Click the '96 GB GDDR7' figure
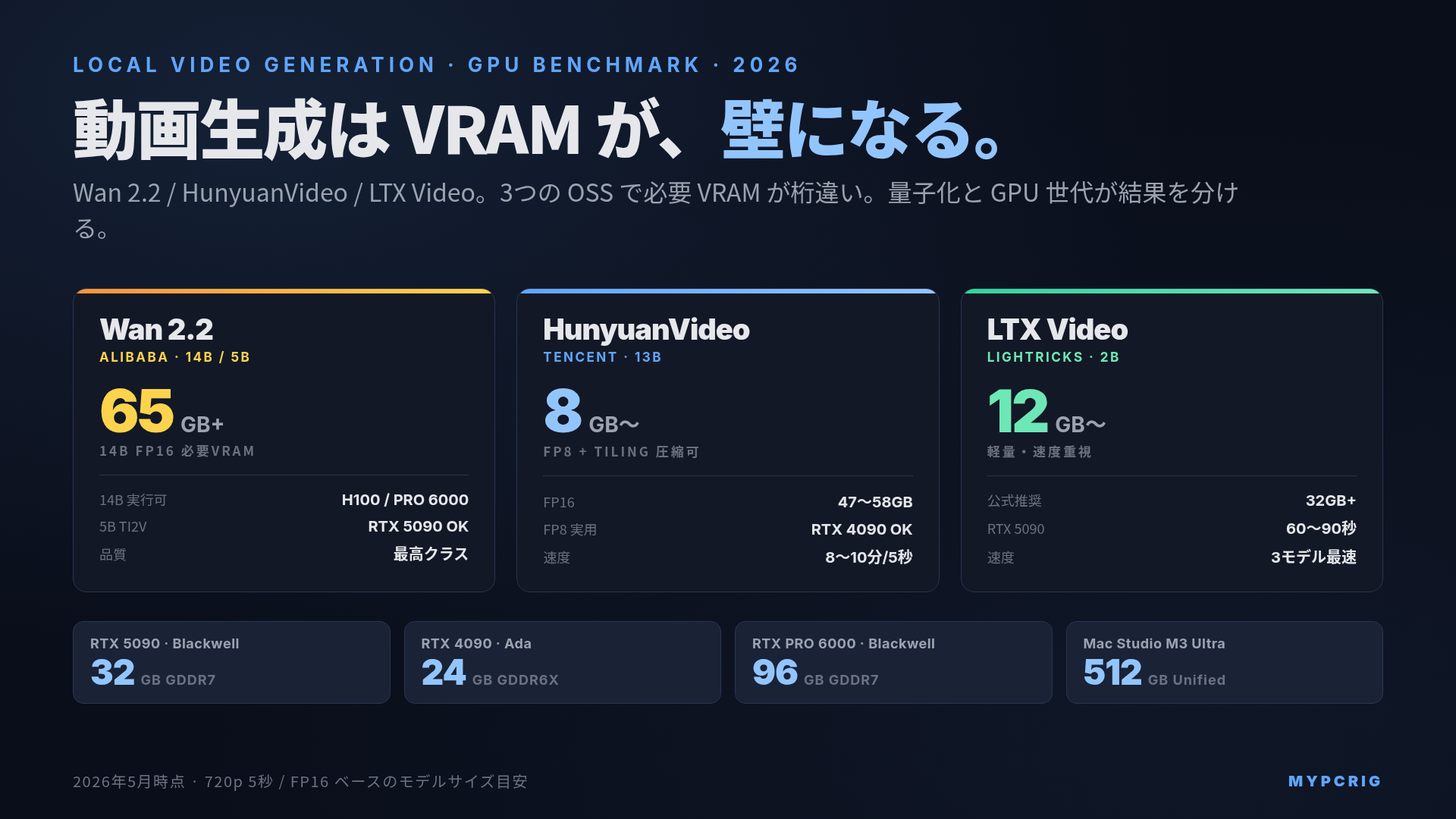The image size is (1456, 819). [815, 673]
